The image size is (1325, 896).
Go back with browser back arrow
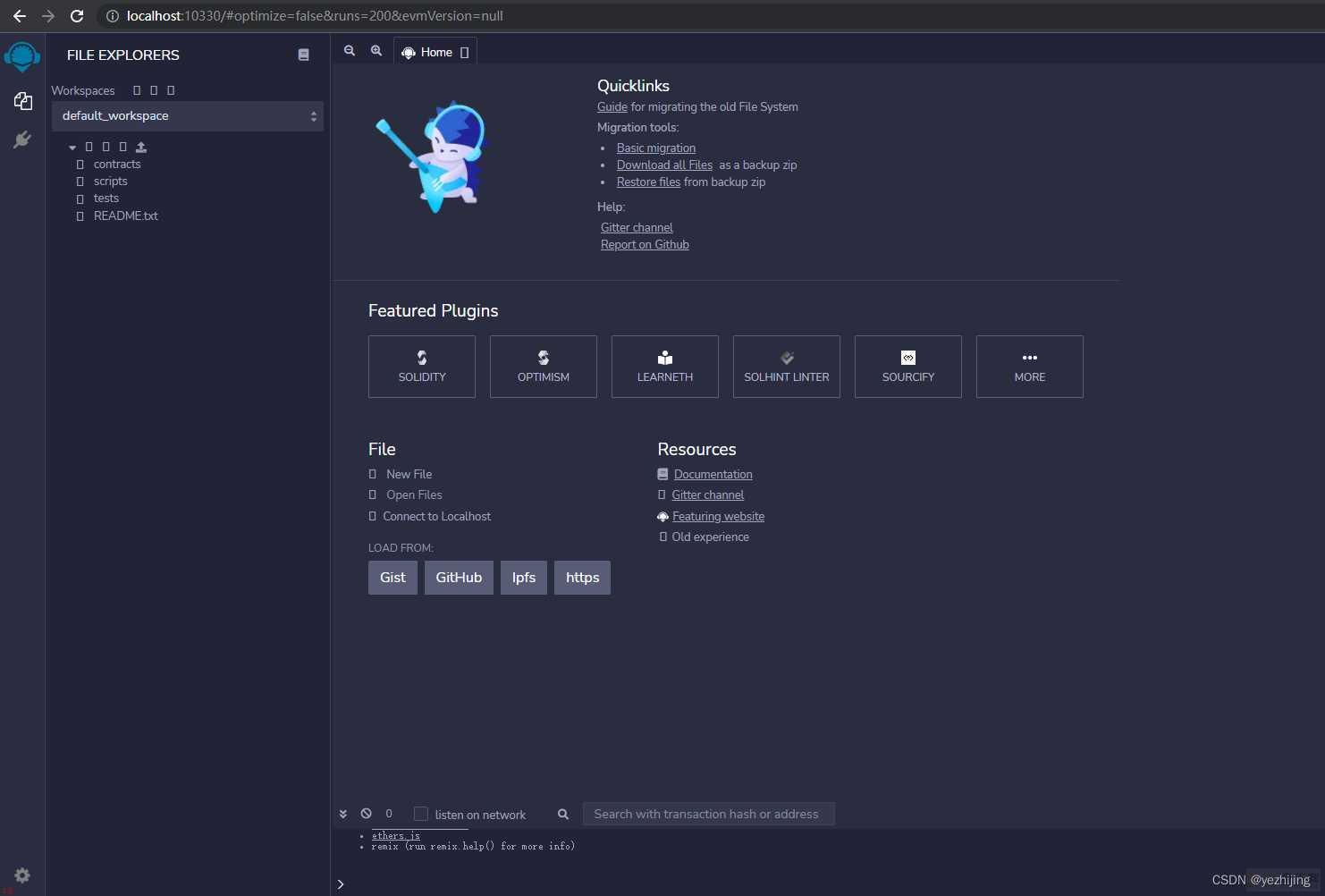pos(20,16)
